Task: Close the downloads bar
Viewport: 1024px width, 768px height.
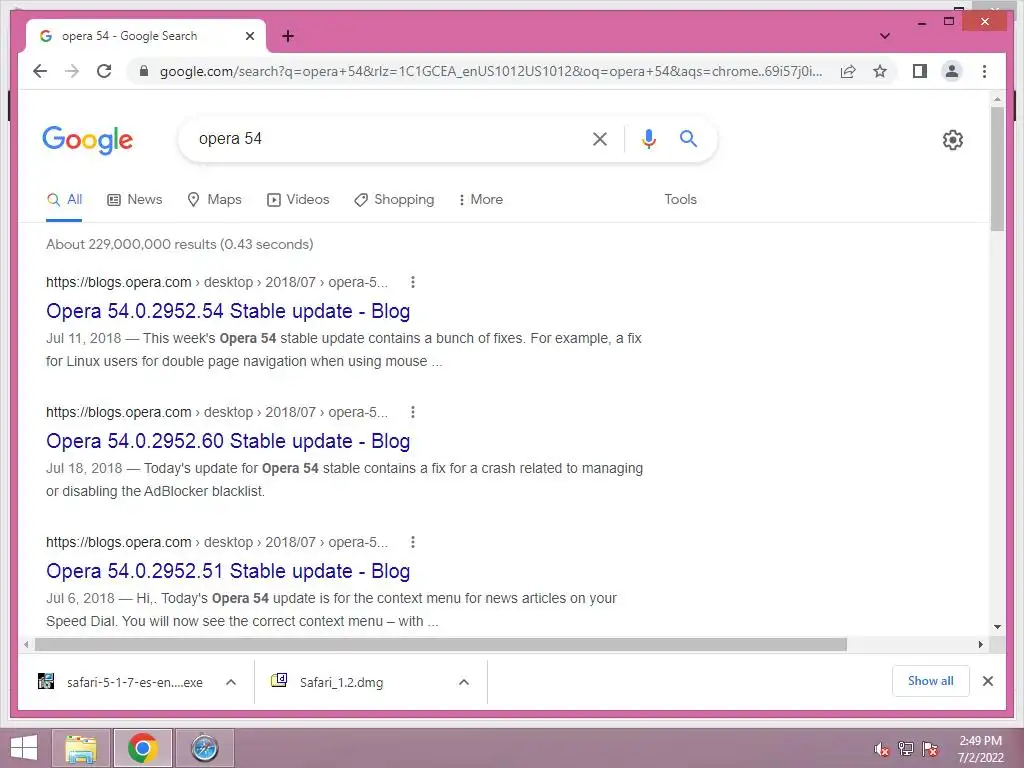Action: (x=987, y=681)
